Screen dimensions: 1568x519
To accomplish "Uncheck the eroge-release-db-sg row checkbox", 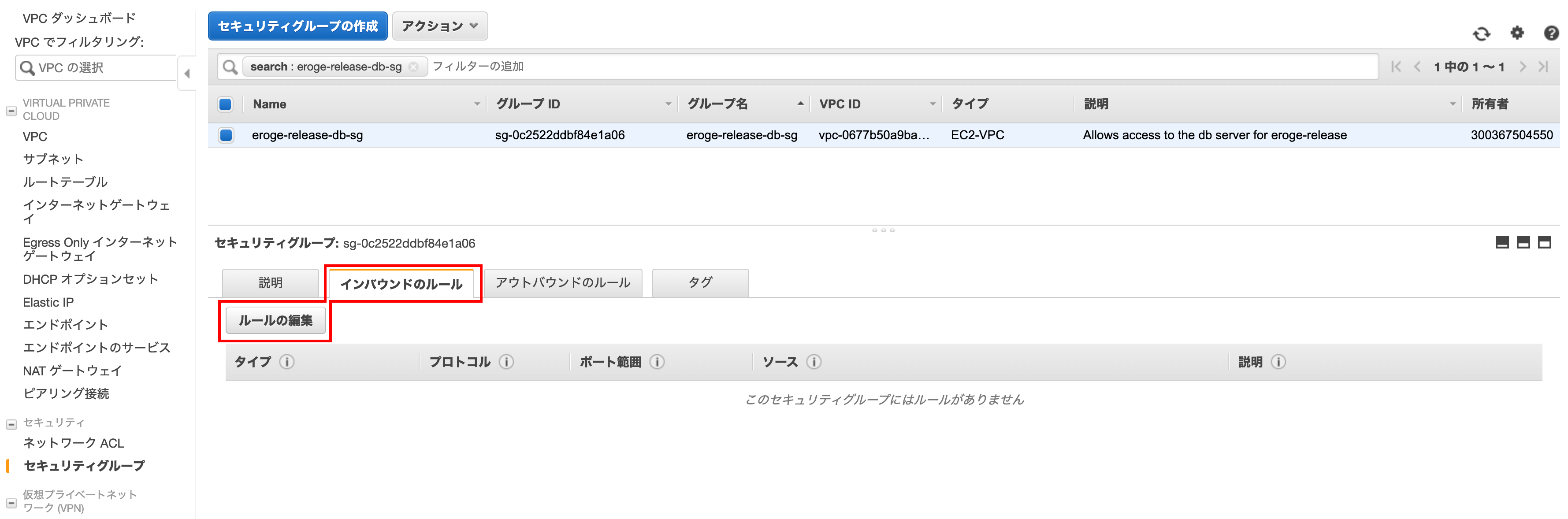I will [226, 135].
